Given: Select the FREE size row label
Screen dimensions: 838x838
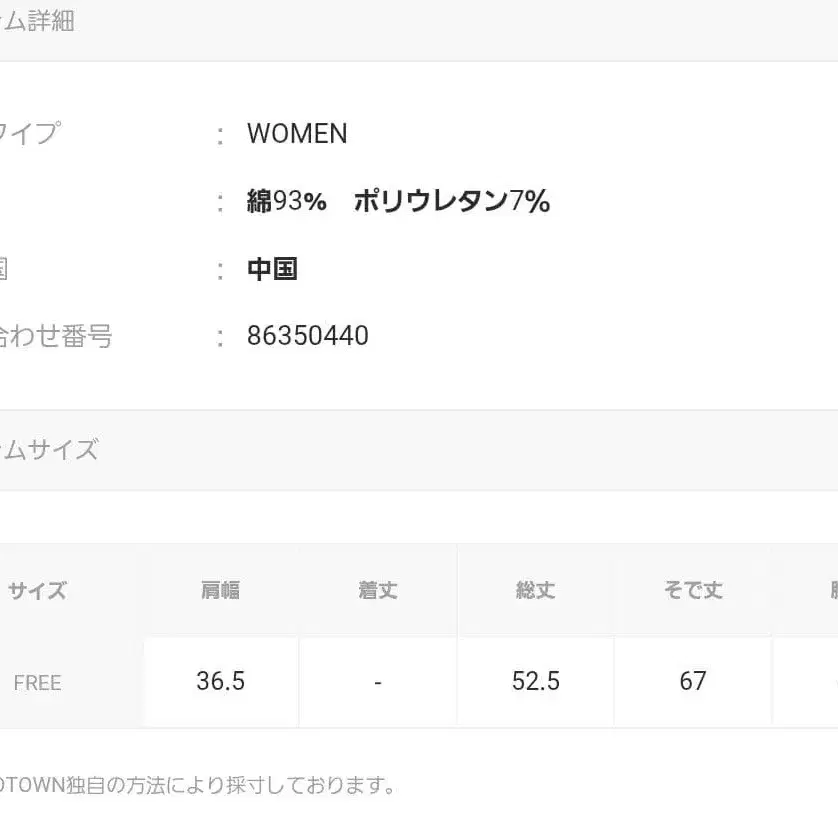Looking at the screenshot, I should click(38, 683).
